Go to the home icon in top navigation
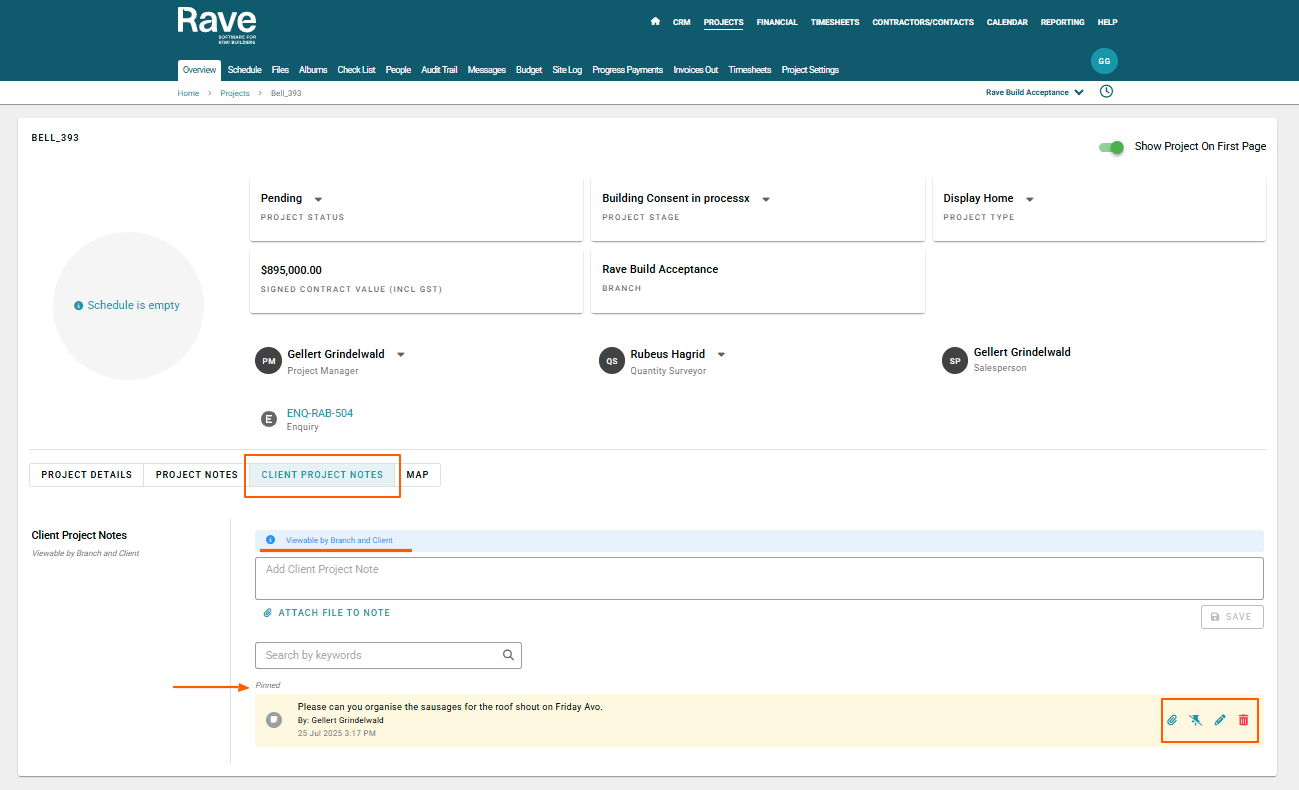Image resolution: width=1299 pixels, height=790 pixels. click(655, 21)
